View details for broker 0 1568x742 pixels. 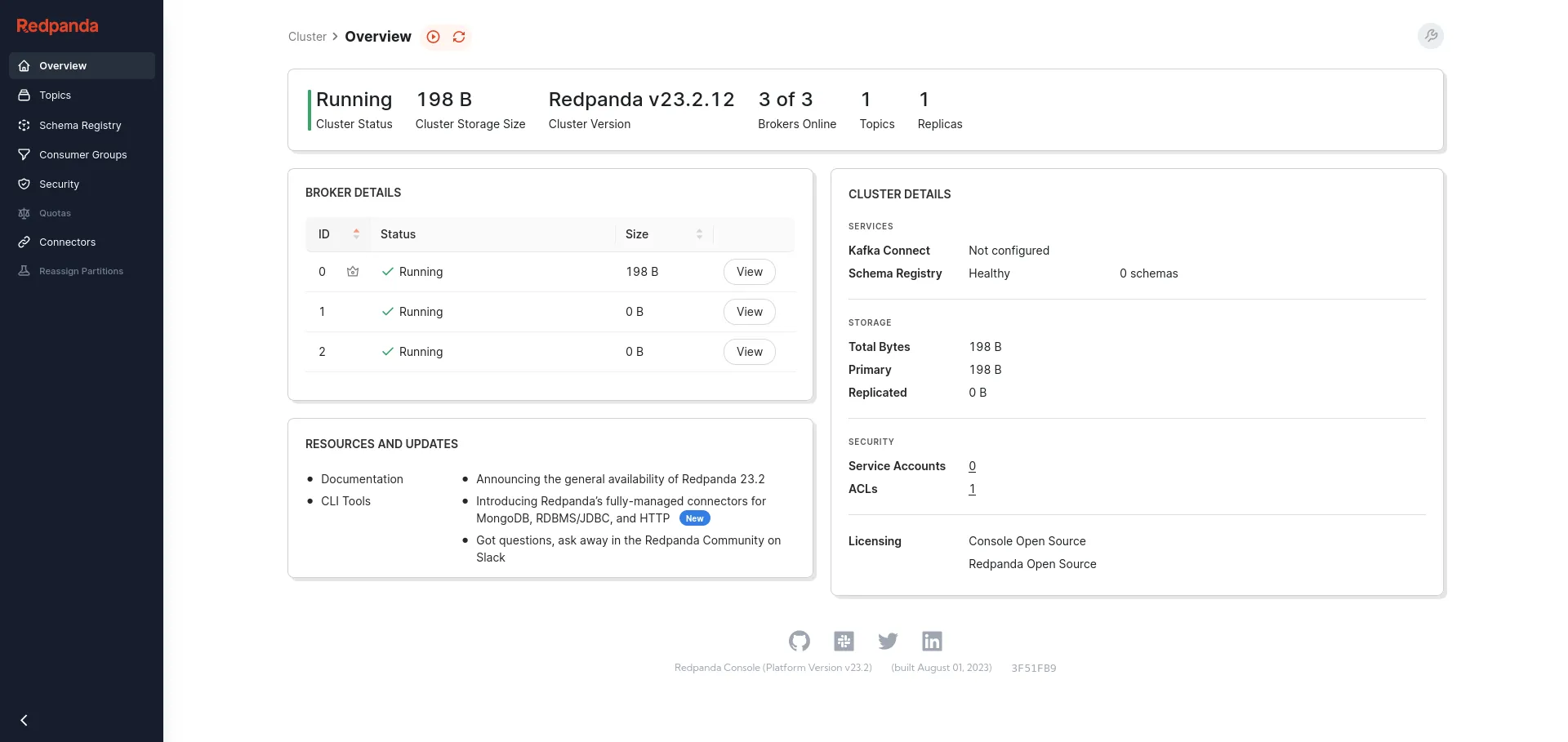[x=749, y=272]
